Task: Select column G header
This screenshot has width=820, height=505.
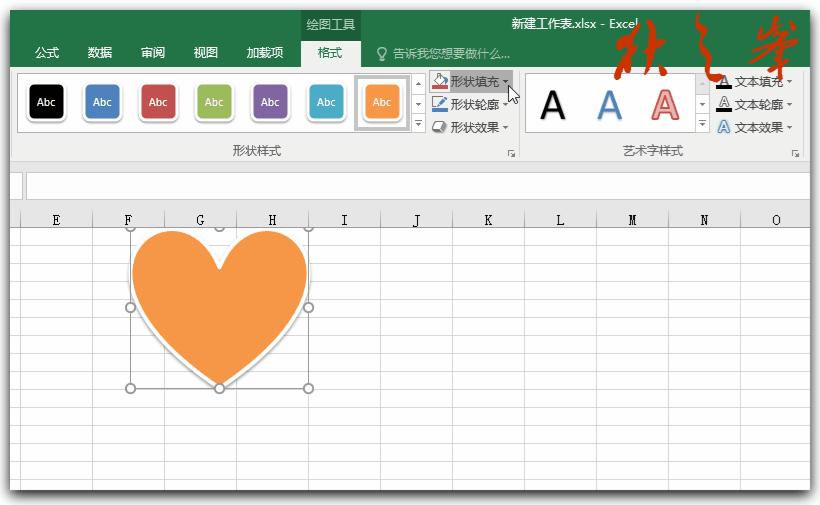Action: (200, 220)
